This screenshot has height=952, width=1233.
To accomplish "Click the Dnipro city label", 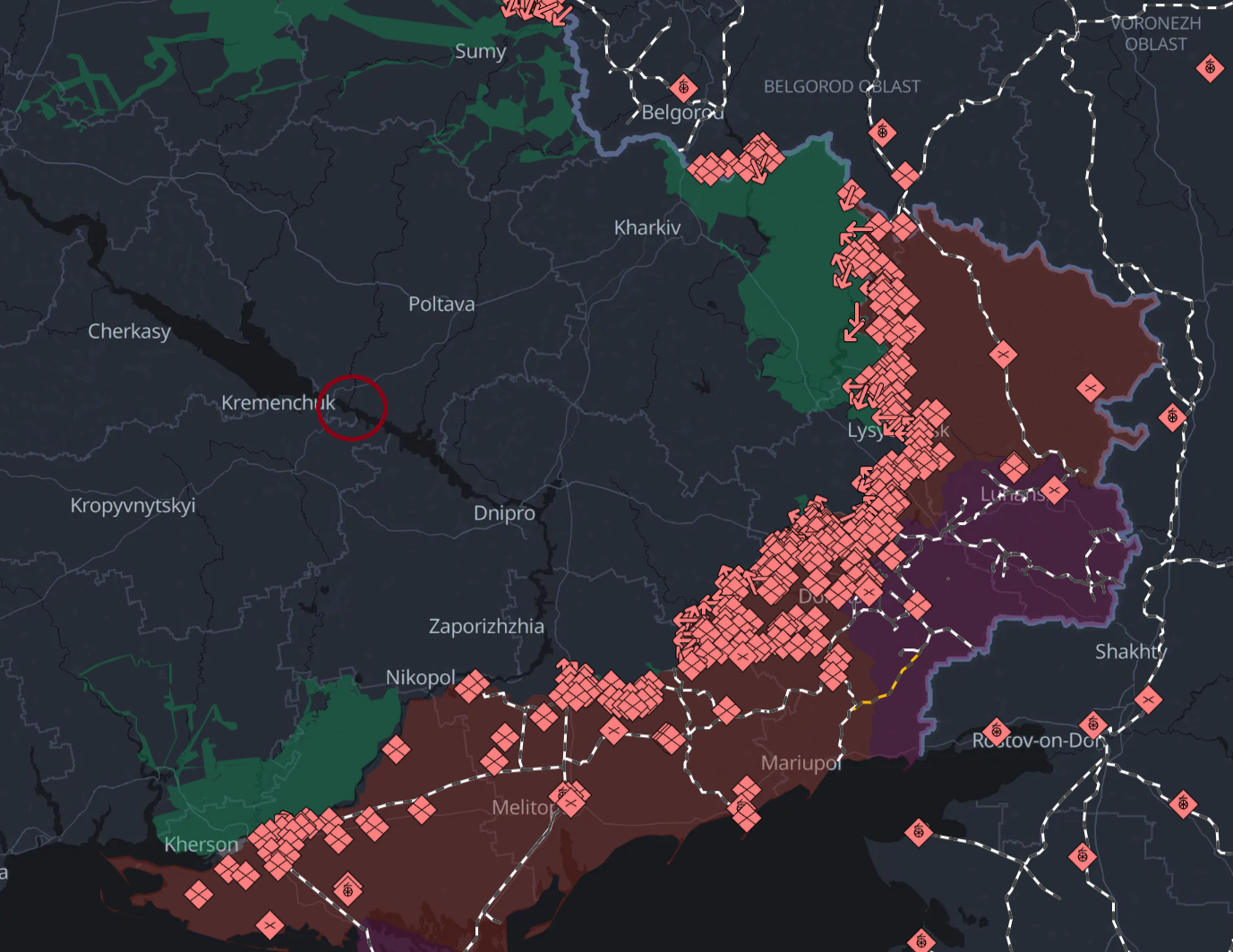I will (504, 513).
